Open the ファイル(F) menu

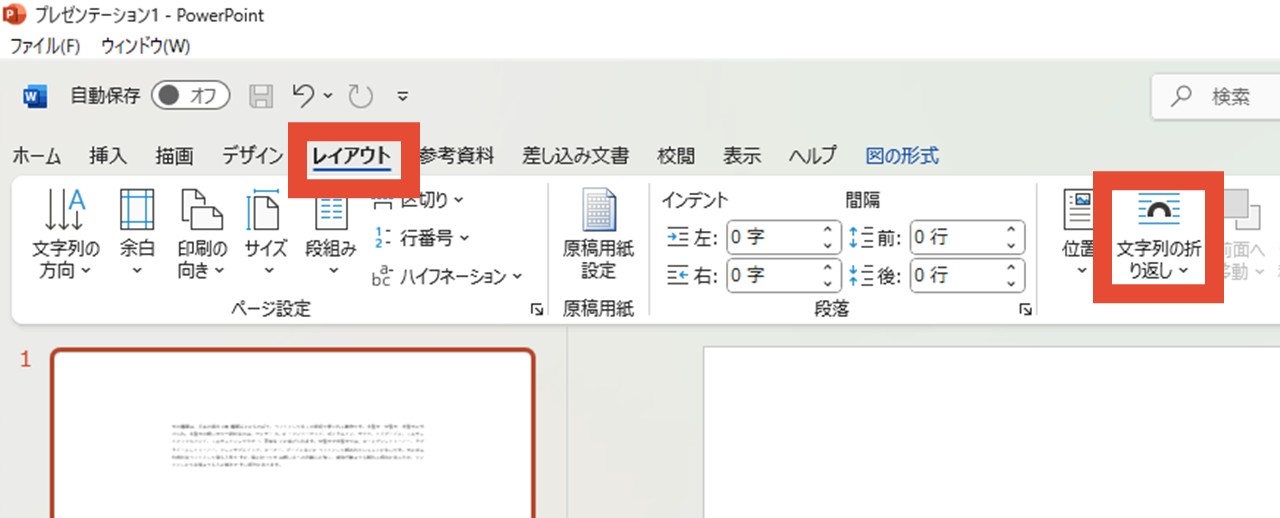45,46
